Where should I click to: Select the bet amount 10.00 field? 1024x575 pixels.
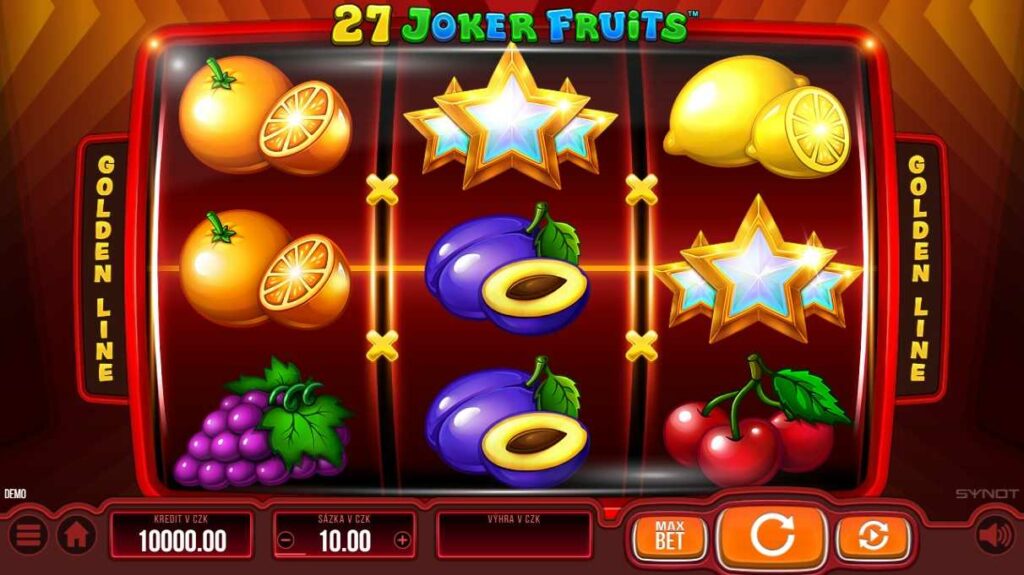344,535
